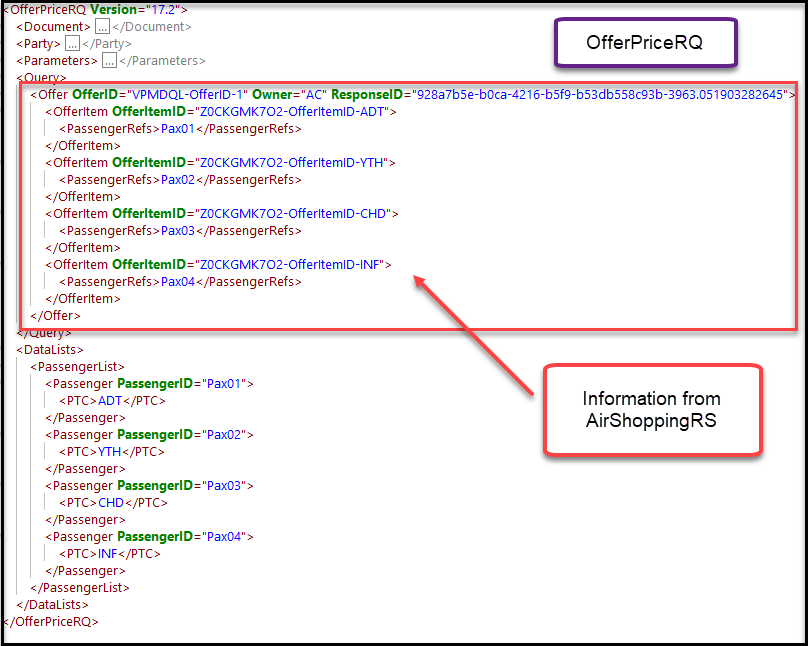Click the OfferItemID value ending in YTH
Image resolution: width=808 pixels, height=646 pixels.
294,163
